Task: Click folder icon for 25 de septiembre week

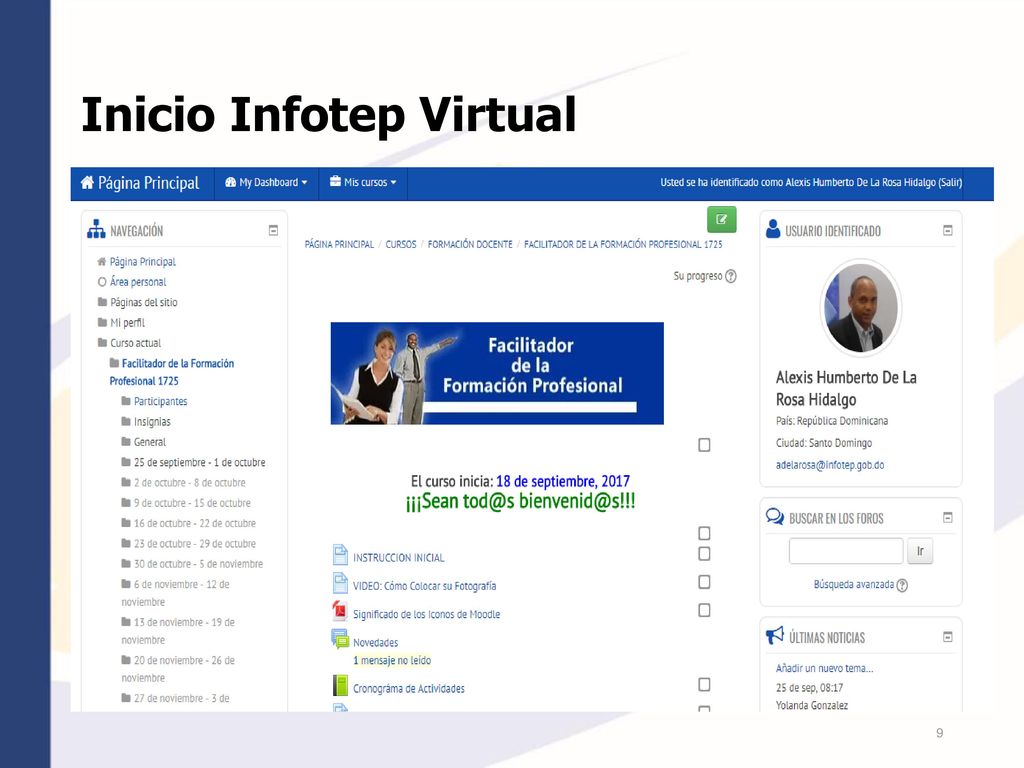Action: coord(126,462)
